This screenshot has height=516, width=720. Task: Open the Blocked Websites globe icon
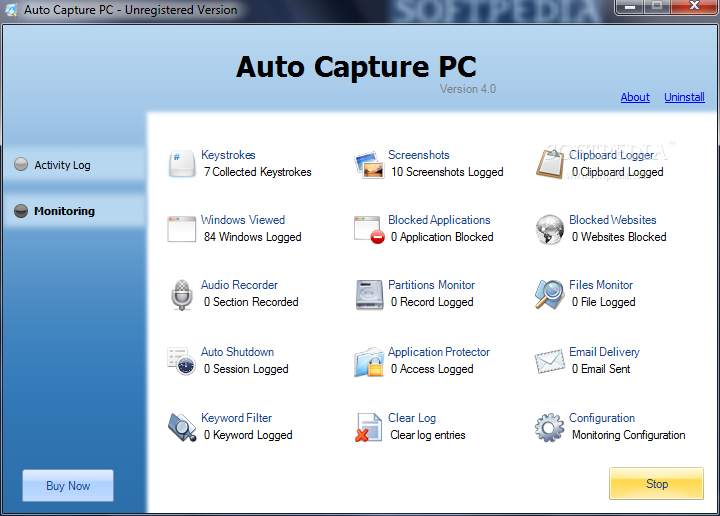click(x=550, y=229)
